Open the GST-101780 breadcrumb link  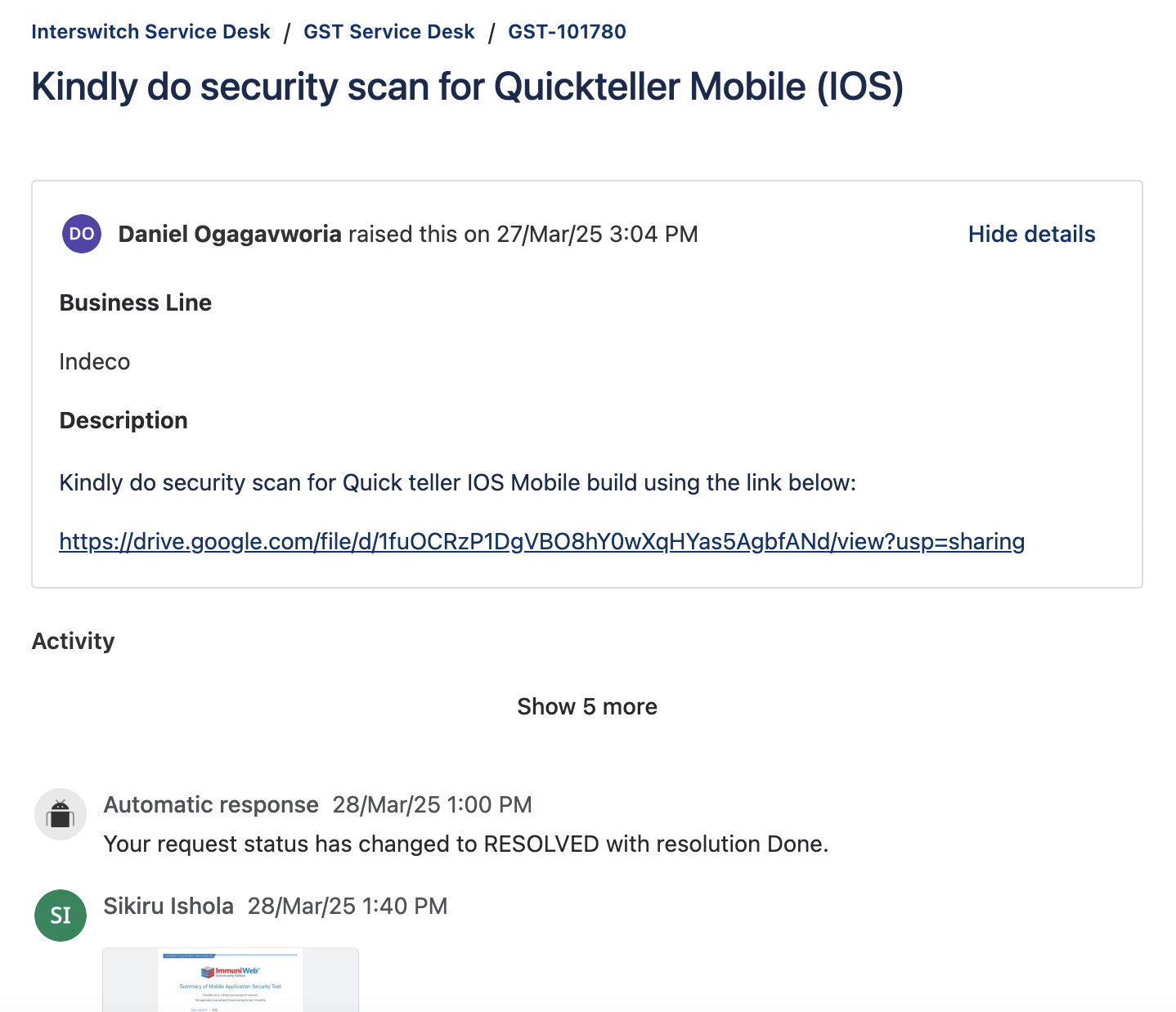(x=567, y=32)
